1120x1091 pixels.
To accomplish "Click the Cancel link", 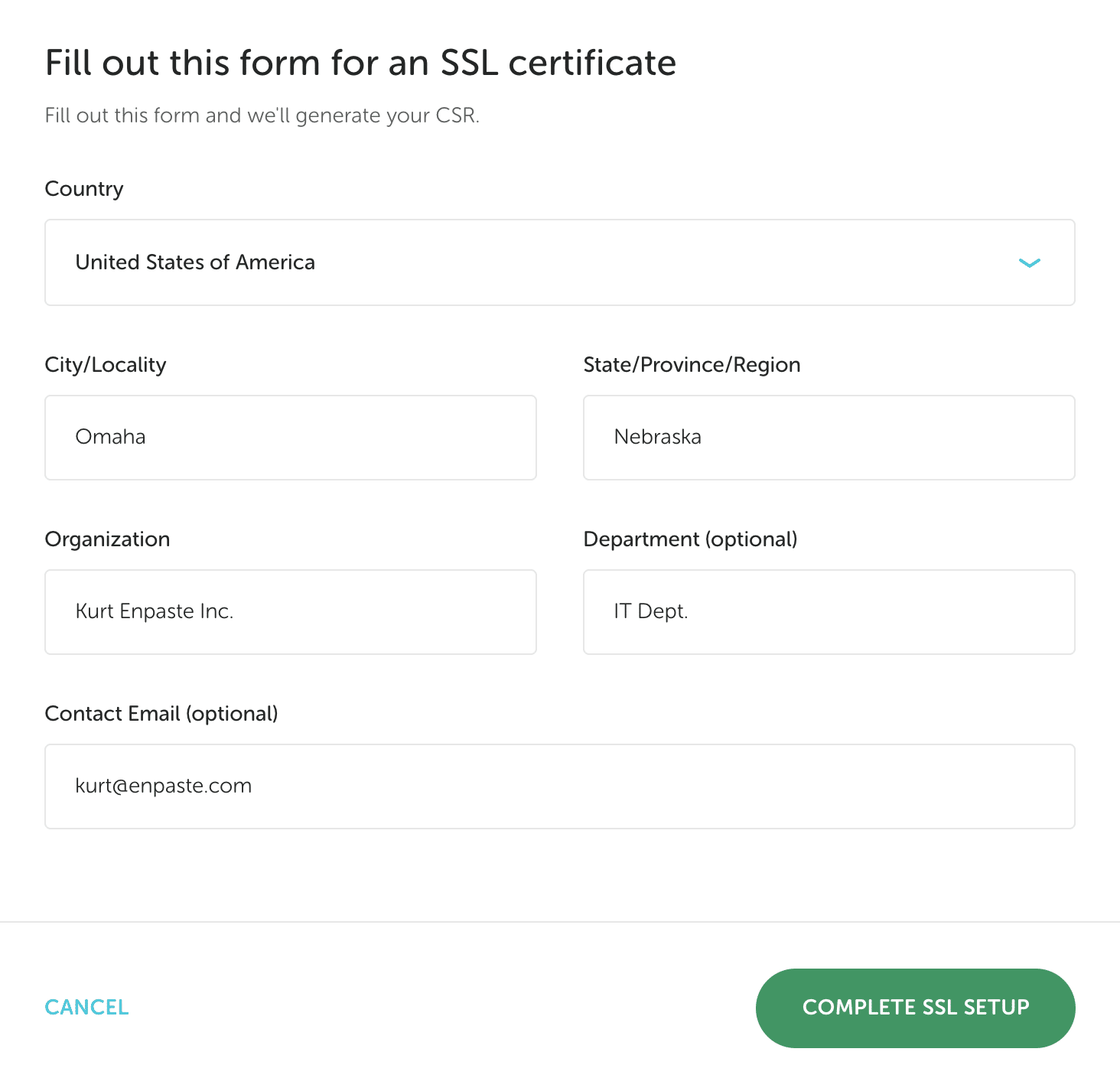I will pos(87,1007).
